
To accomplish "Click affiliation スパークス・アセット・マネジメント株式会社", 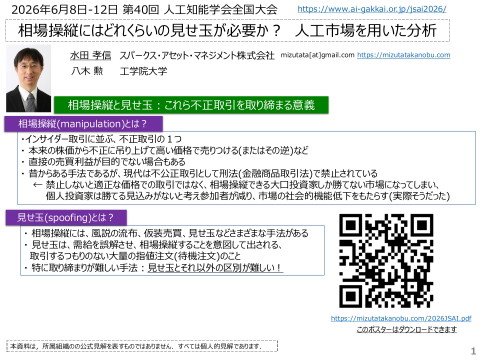I will tap(197, 55).
